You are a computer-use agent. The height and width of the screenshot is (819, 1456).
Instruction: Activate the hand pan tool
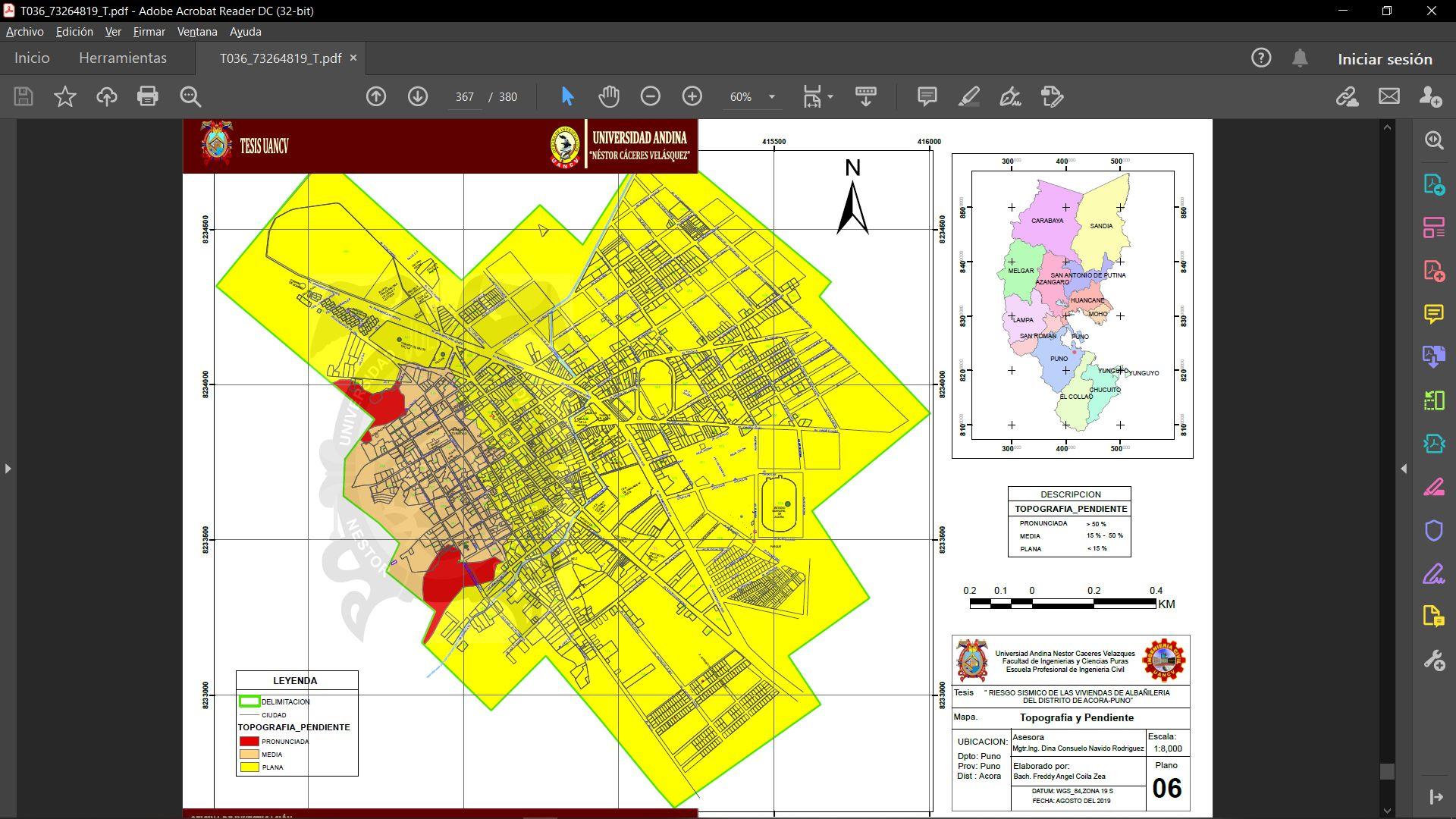(x=609, y=96)
